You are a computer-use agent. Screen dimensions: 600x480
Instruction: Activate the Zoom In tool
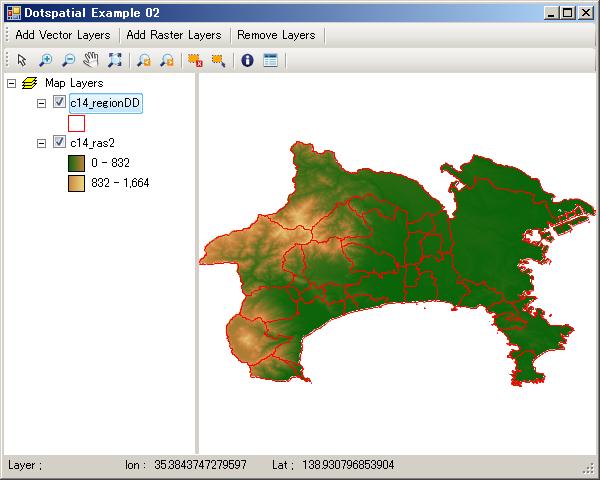45,60
